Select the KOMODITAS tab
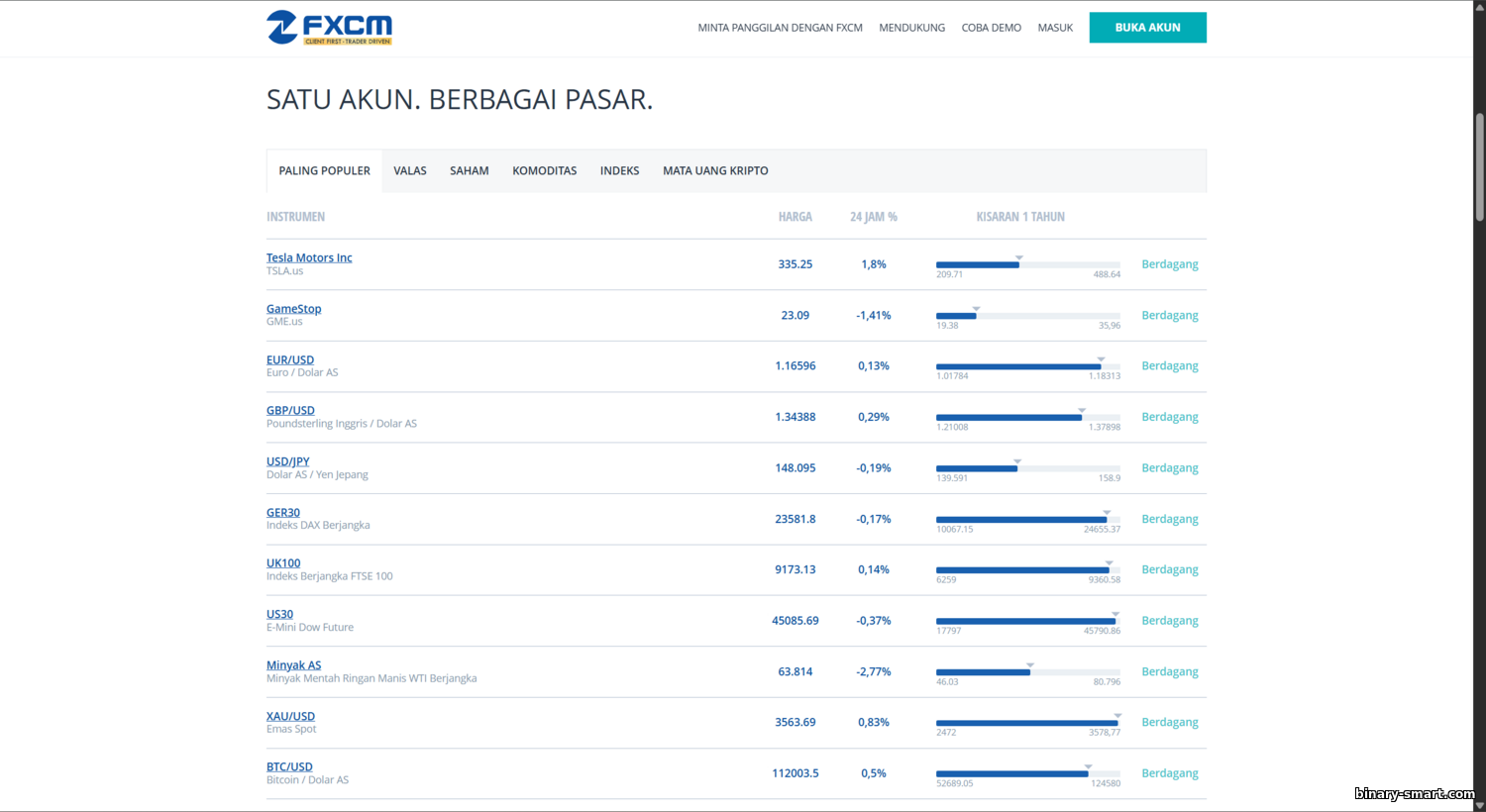1486x812 pixels. tap(544, 171)
